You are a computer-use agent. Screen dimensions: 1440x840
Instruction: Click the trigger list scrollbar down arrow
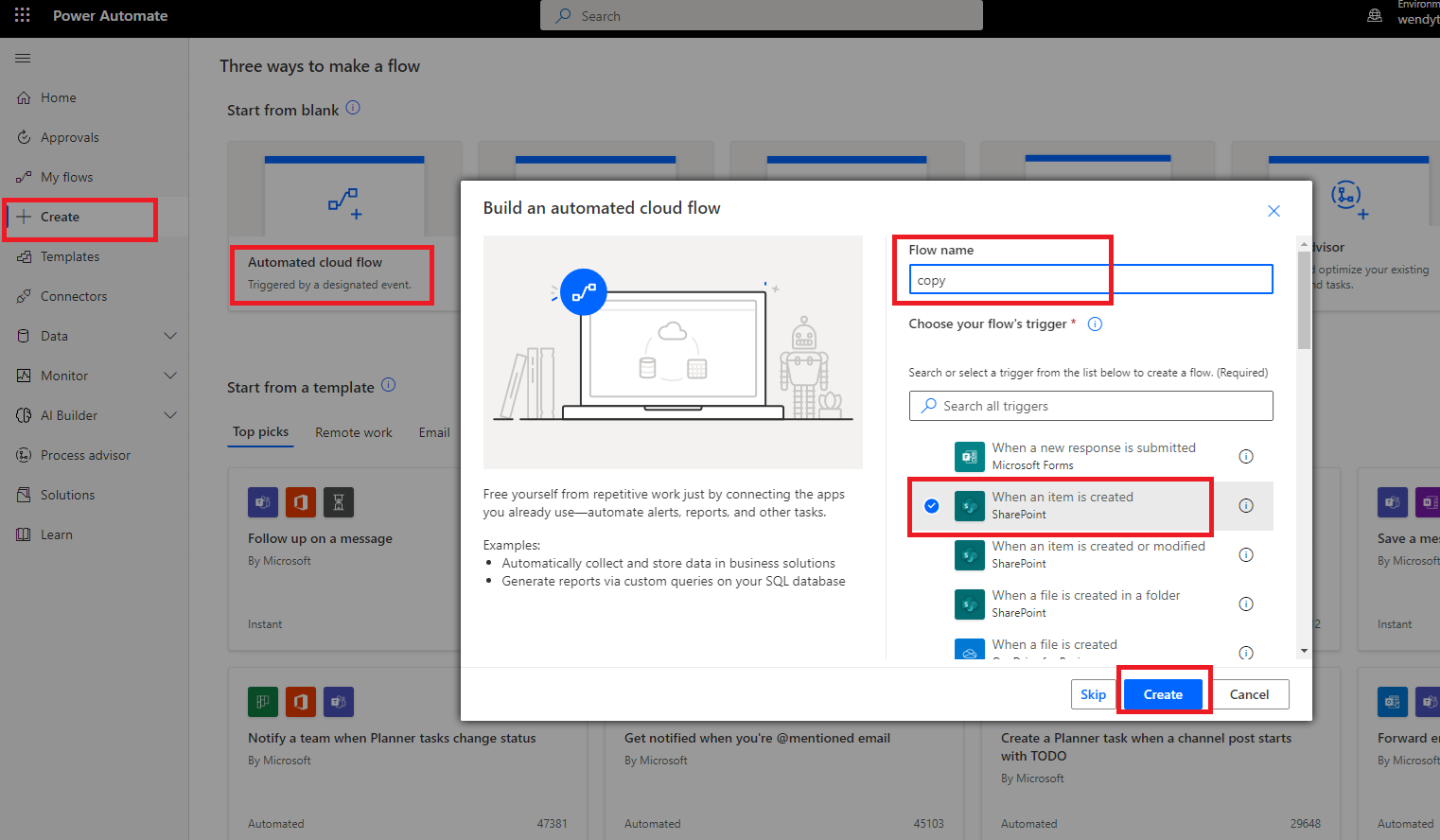[x=1304, y=651]
